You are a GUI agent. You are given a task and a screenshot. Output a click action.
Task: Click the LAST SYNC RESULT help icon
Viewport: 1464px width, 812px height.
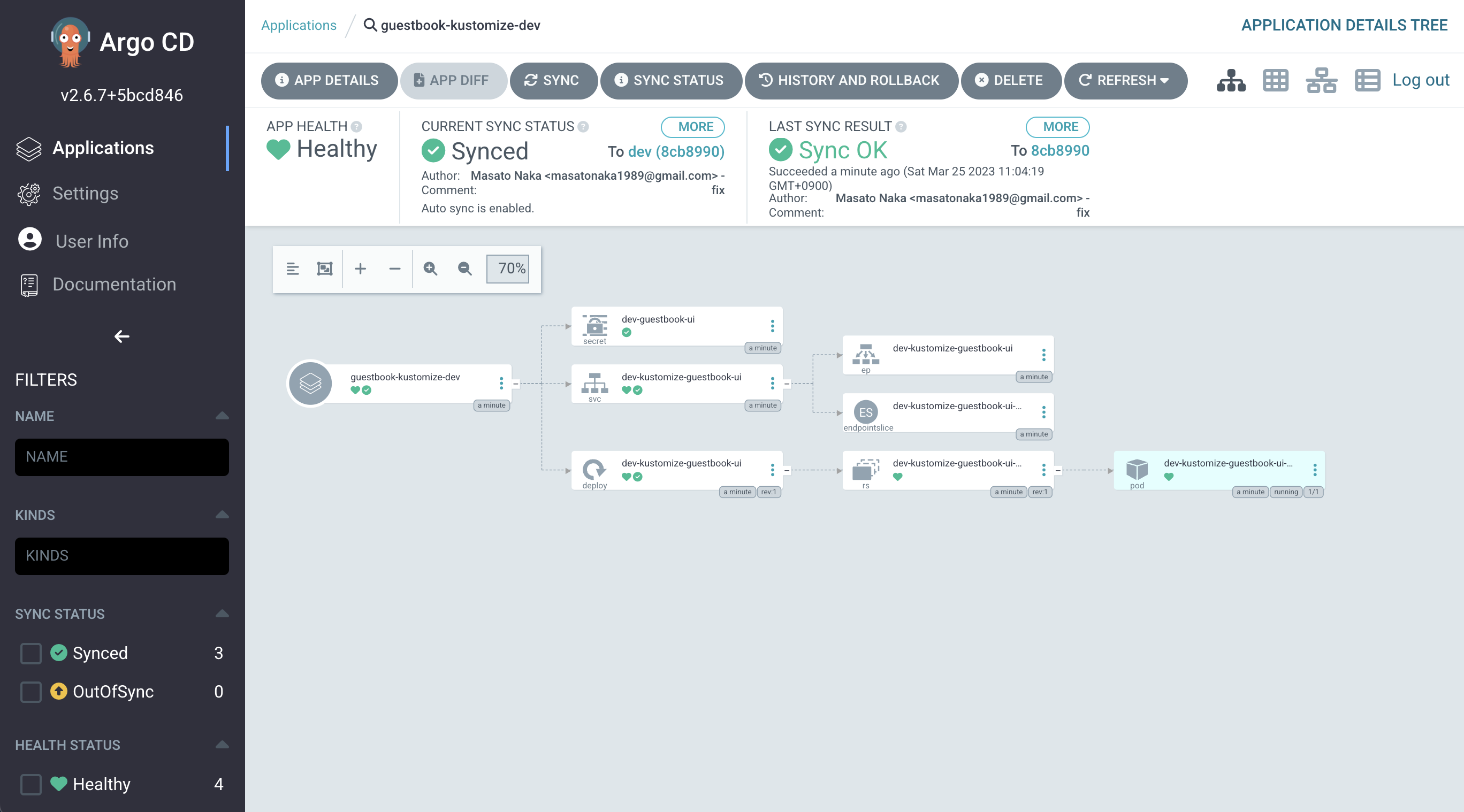click(x=901, y=126)
